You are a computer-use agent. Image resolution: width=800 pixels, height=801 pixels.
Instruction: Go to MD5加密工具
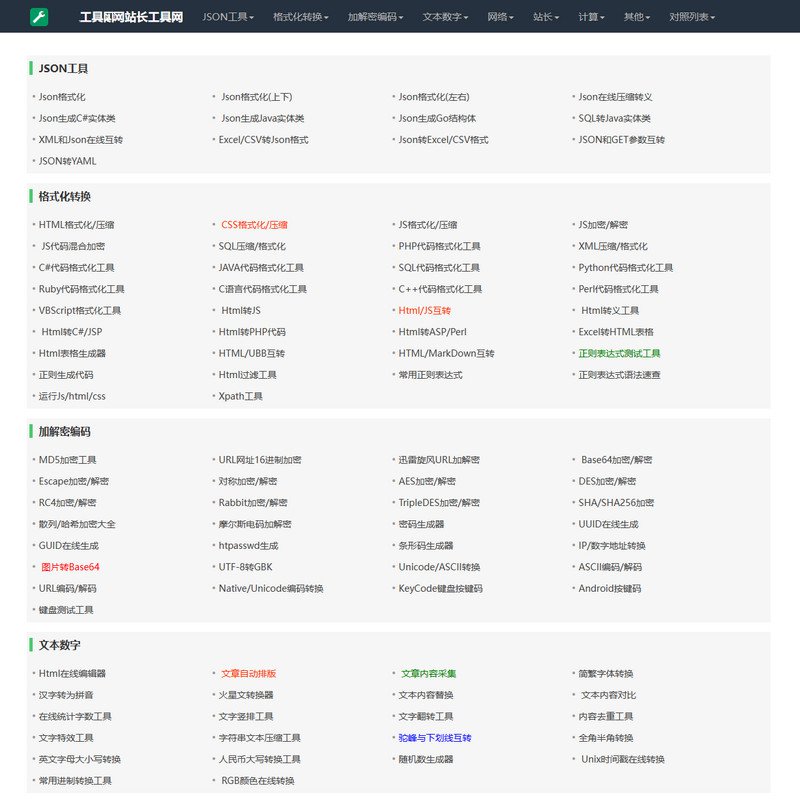[67, 460]
